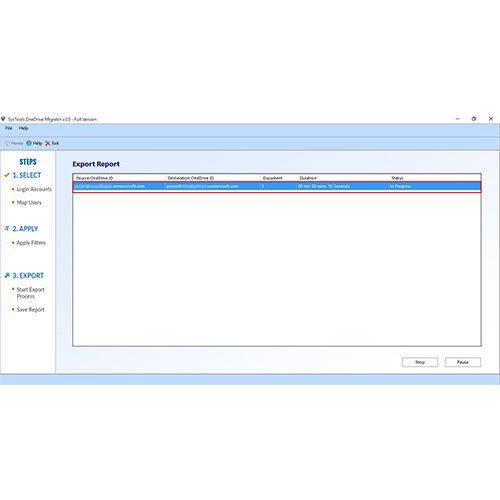This screenshot has width=500, height=500.
Task: Maximize the OneDrive Migrator window
Action: coord(474,119)
